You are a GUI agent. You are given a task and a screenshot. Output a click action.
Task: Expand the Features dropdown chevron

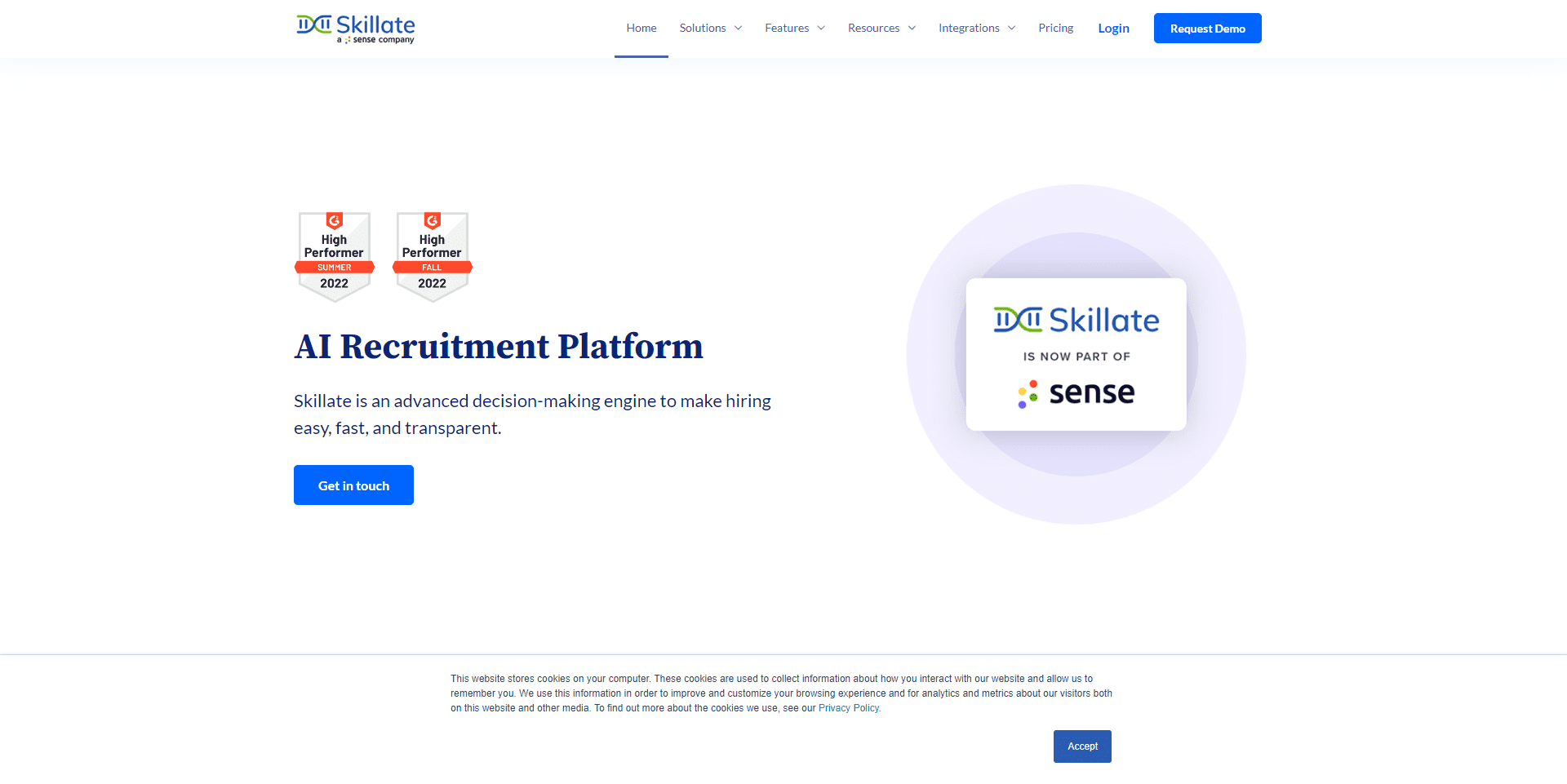pos(821,28)
